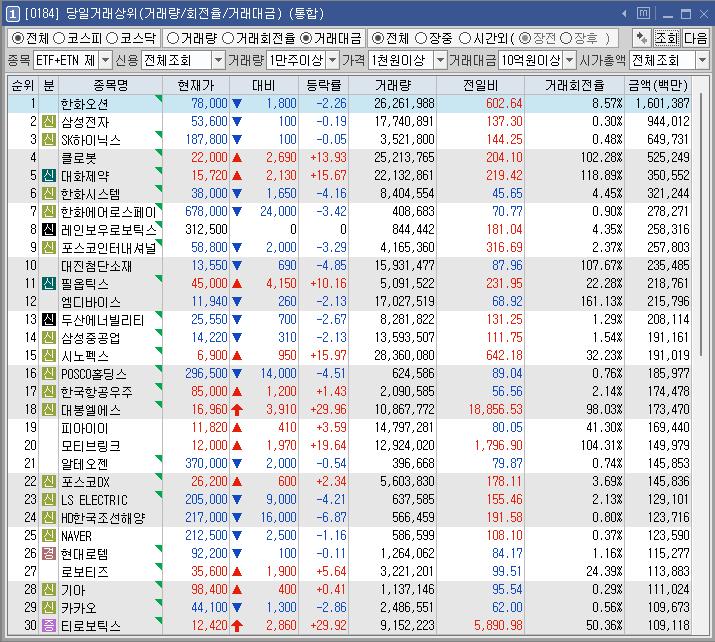This screenshot has width=715, height=642.
Task: Click the 신 badge icon for SK하이닉스
Action: [x=49, y=140]
